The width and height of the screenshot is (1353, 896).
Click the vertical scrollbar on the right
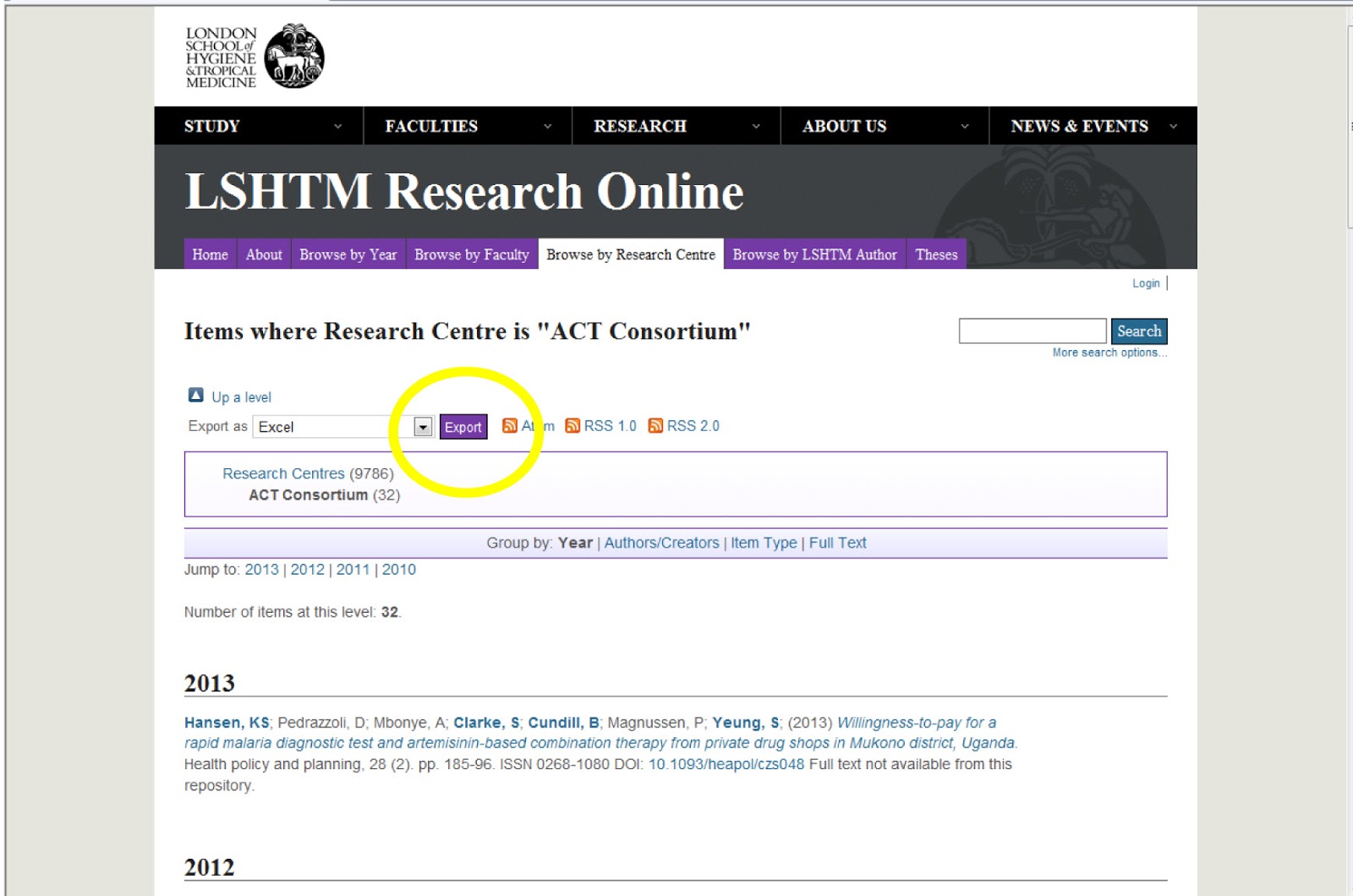pyautogui.click(x=1350, y=127)
